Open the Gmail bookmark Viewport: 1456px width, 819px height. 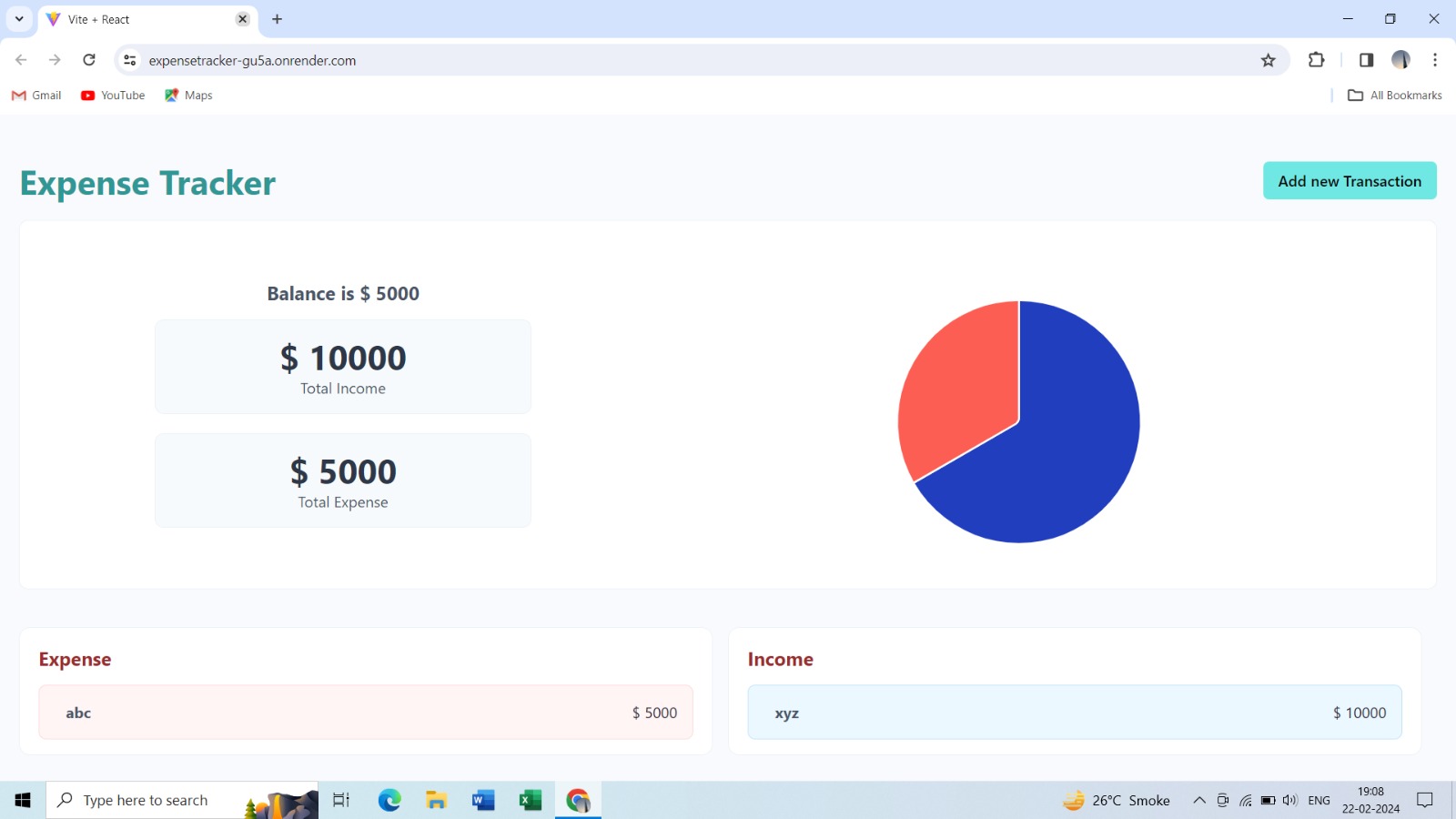tap(36, 95)
